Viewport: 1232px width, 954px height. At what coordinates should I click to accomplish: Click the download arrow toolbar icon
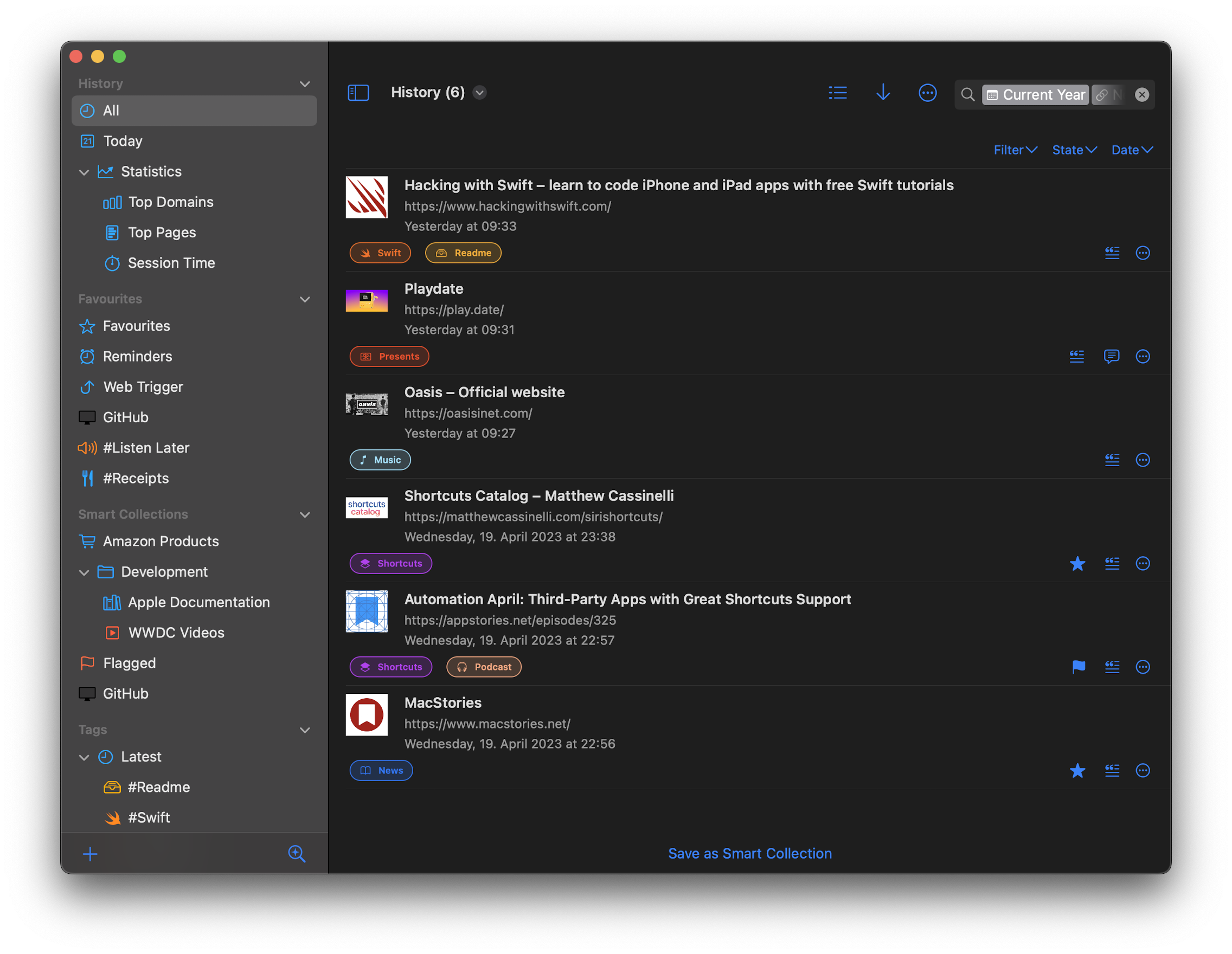883,93
